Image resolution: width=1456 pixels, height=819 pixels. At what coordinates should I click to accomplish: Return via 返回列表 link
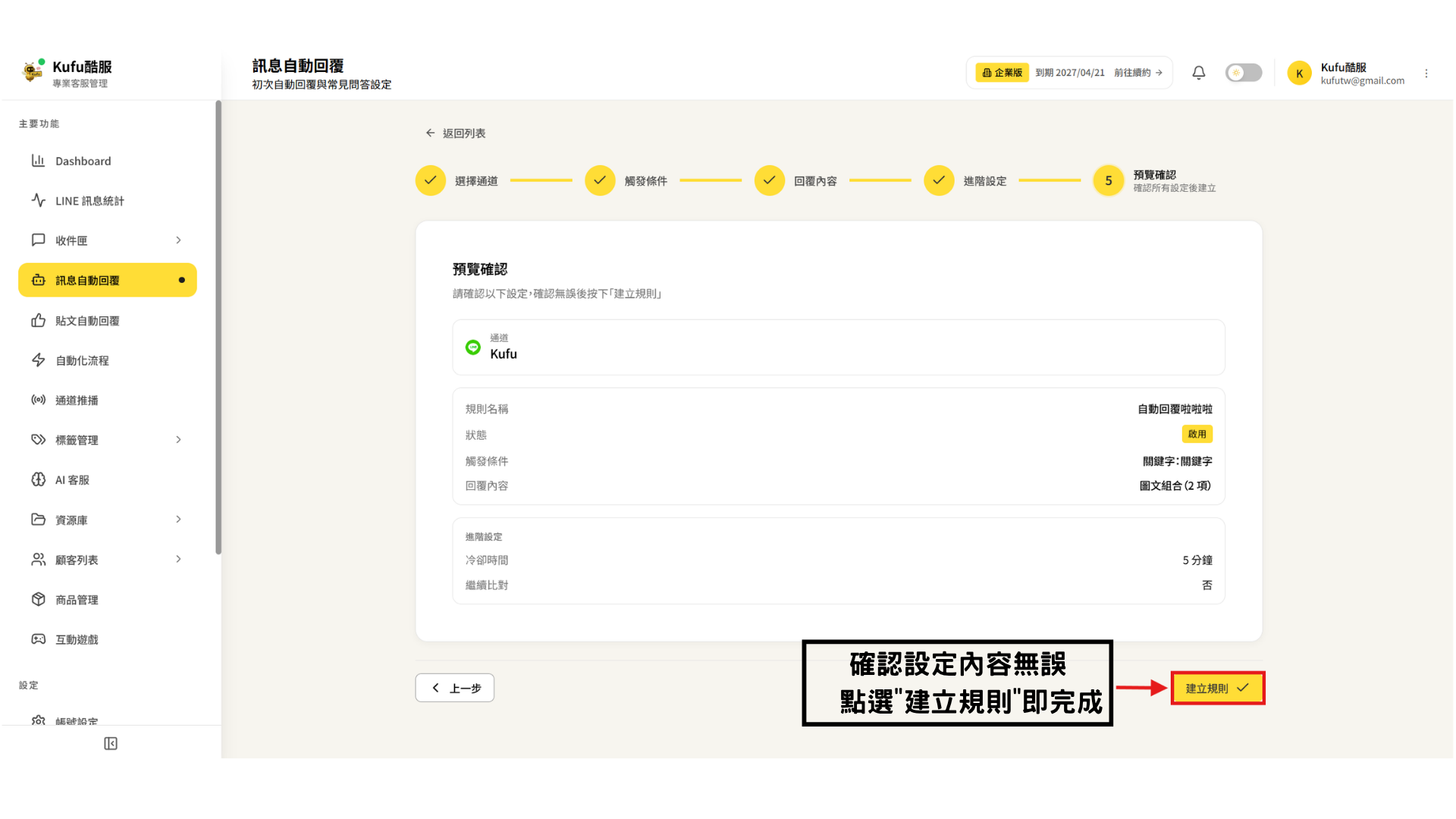456,133
